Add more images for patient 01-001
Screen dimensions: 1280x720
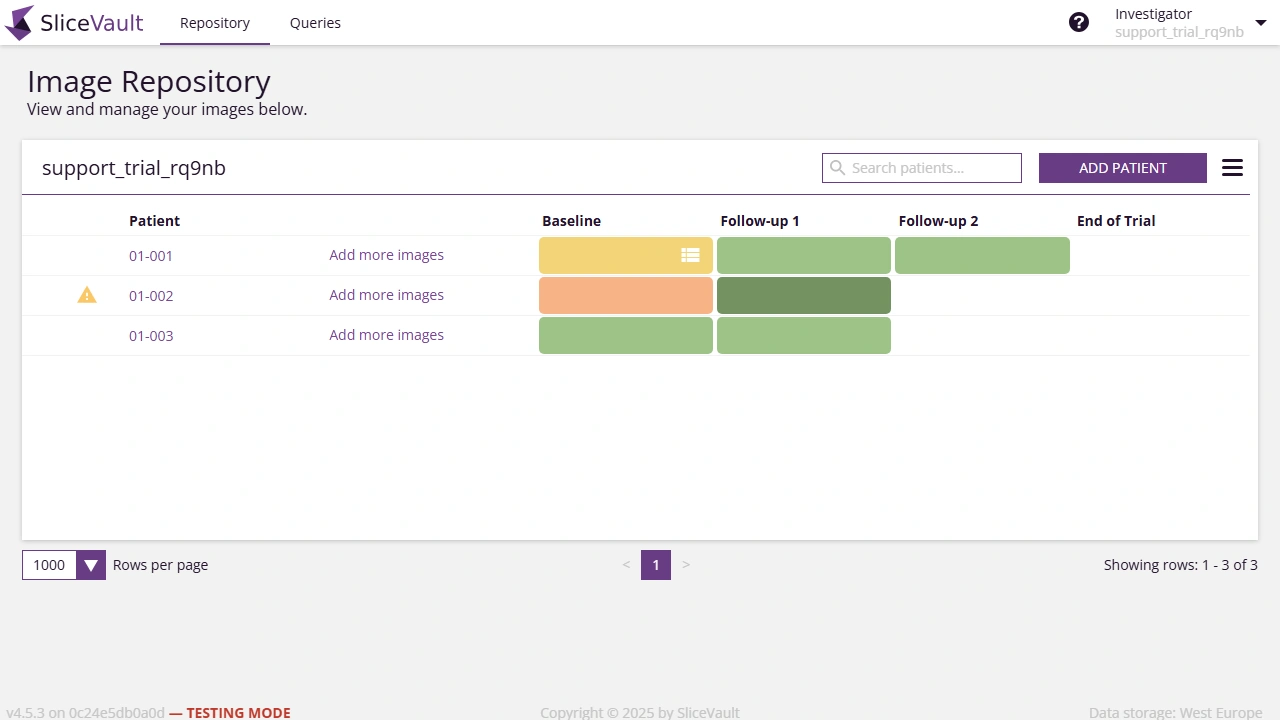click(x=386, y=255)
